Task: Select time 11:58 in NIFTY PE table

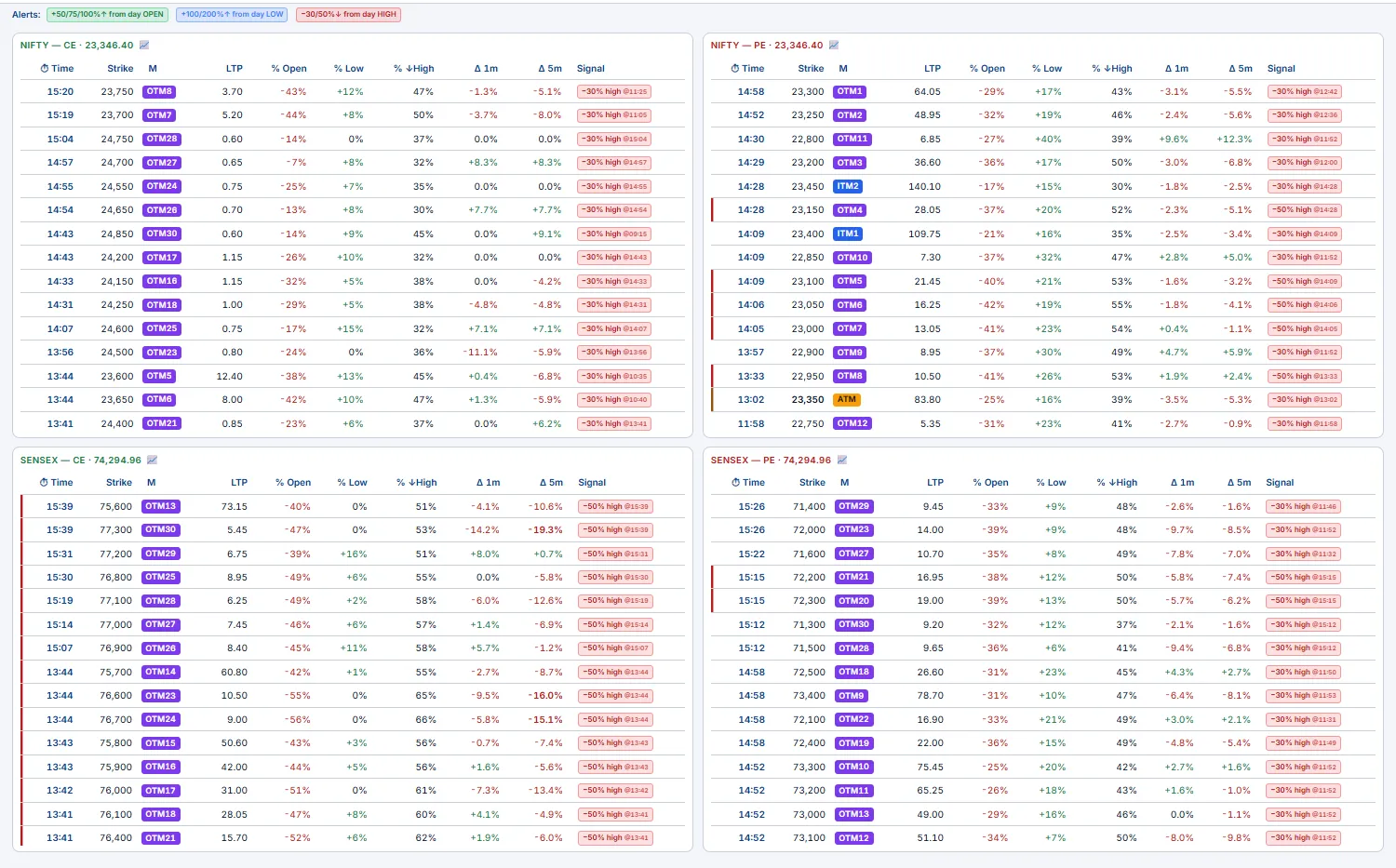Action: coord(751,423)
